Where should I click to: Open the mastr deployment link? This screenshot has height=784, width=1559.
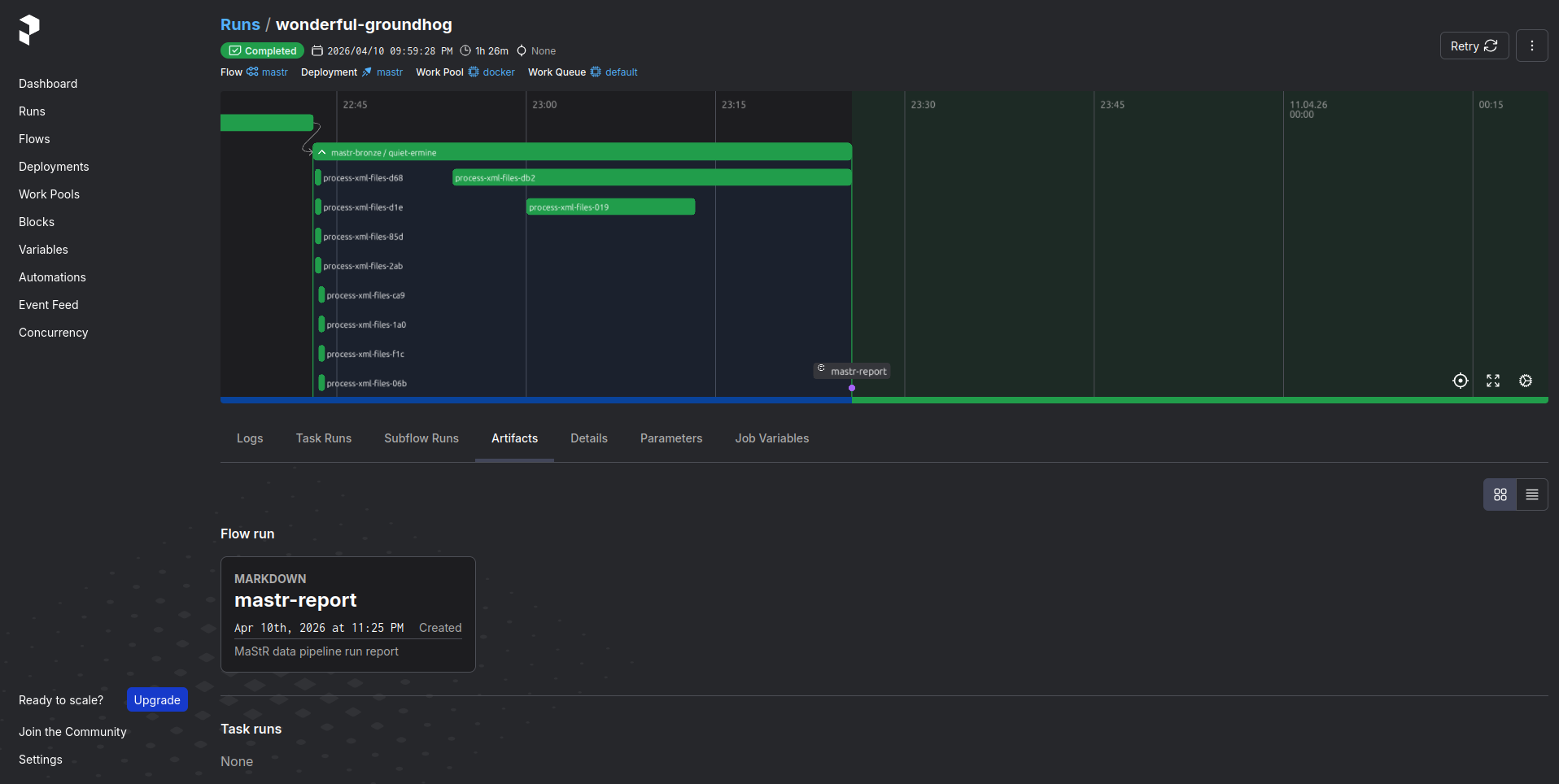389,72
